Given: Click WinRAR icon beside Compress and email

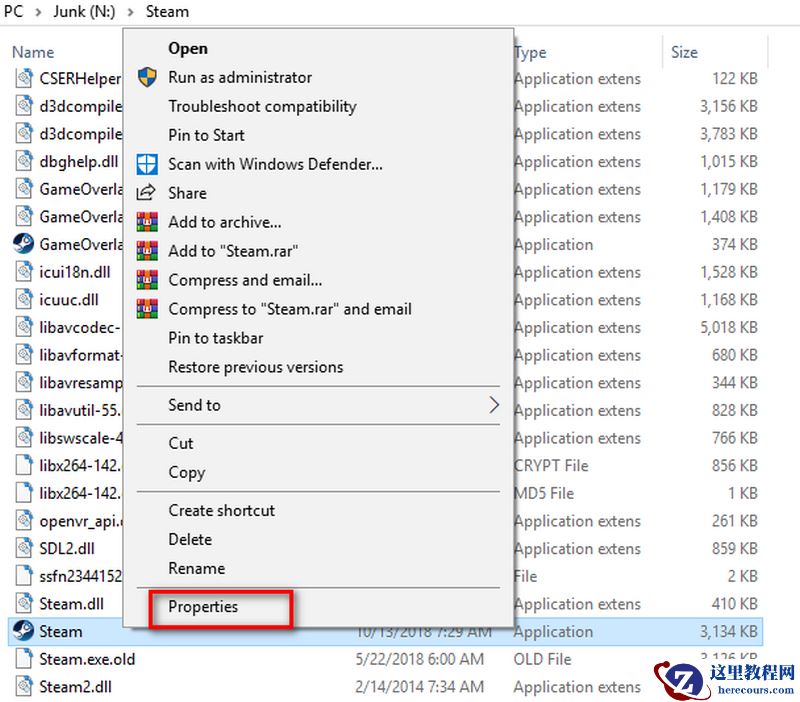Looking at the screenshot, I should click(x=147, y=280).
